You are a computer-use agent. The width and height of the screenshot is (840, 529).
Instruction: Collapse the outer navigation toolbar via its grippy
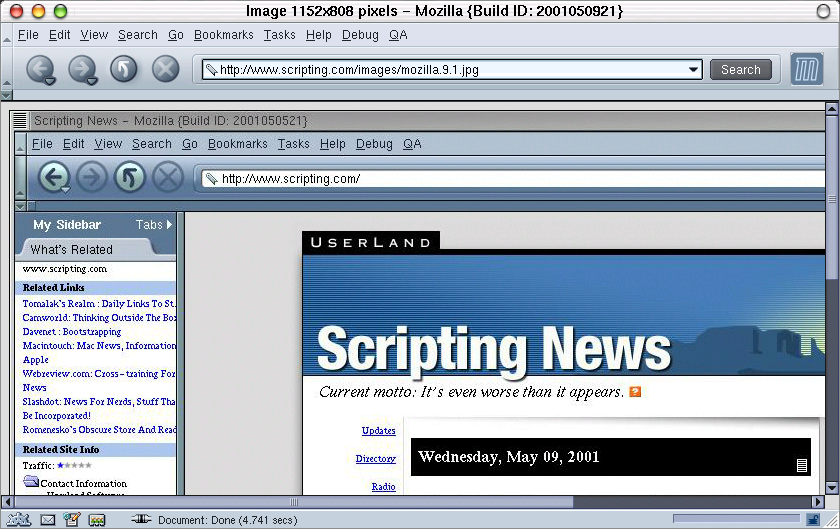(6, 69)
